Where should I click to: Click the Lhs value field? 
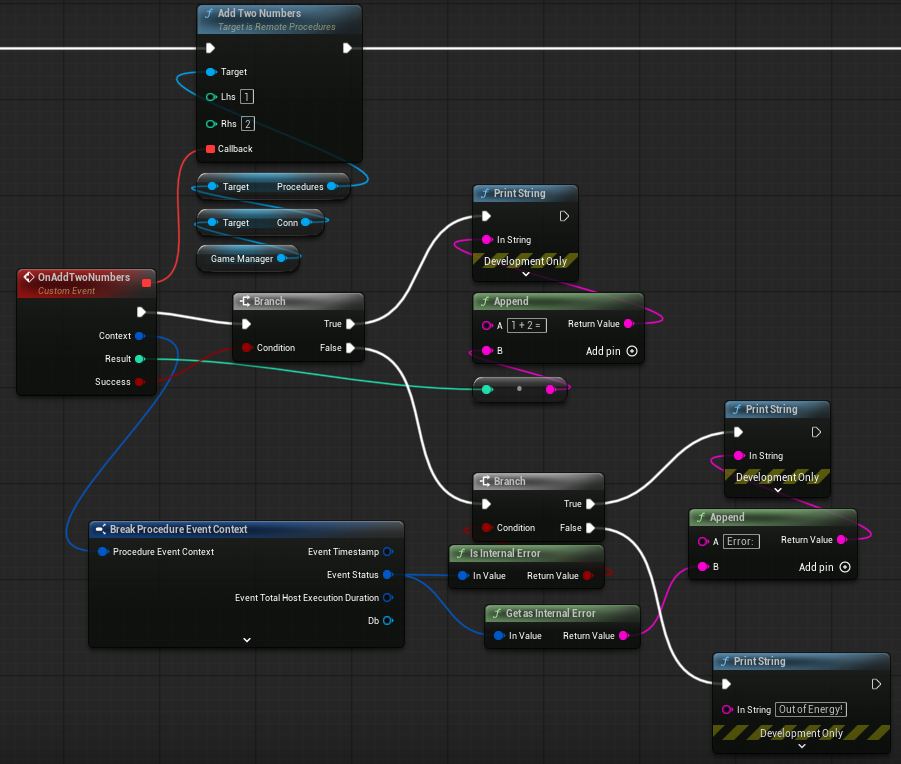247,97
